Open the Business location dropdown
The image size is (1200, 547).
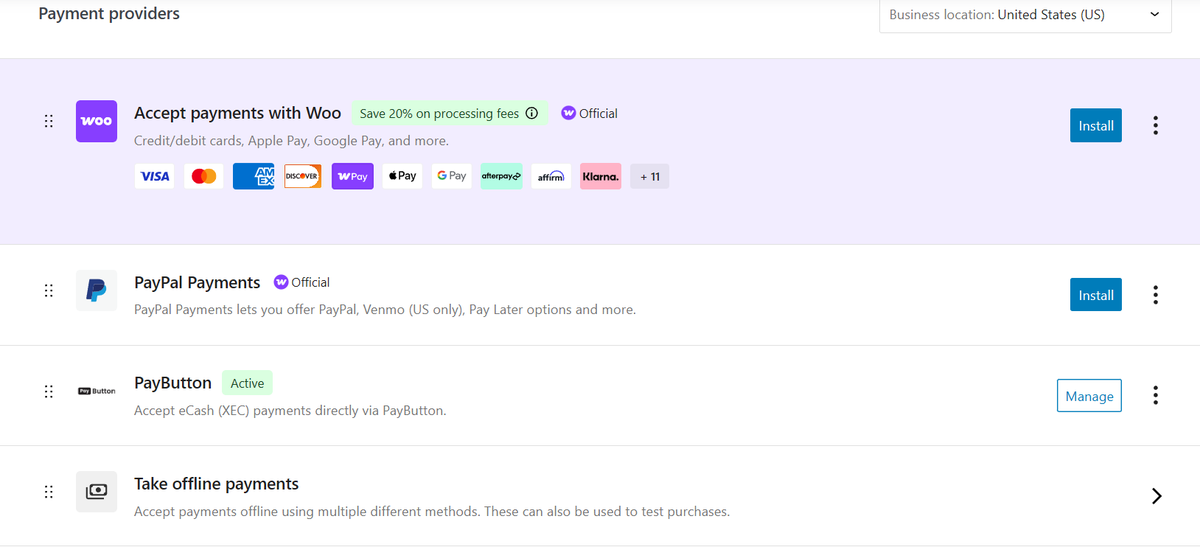coord(1025,15)
